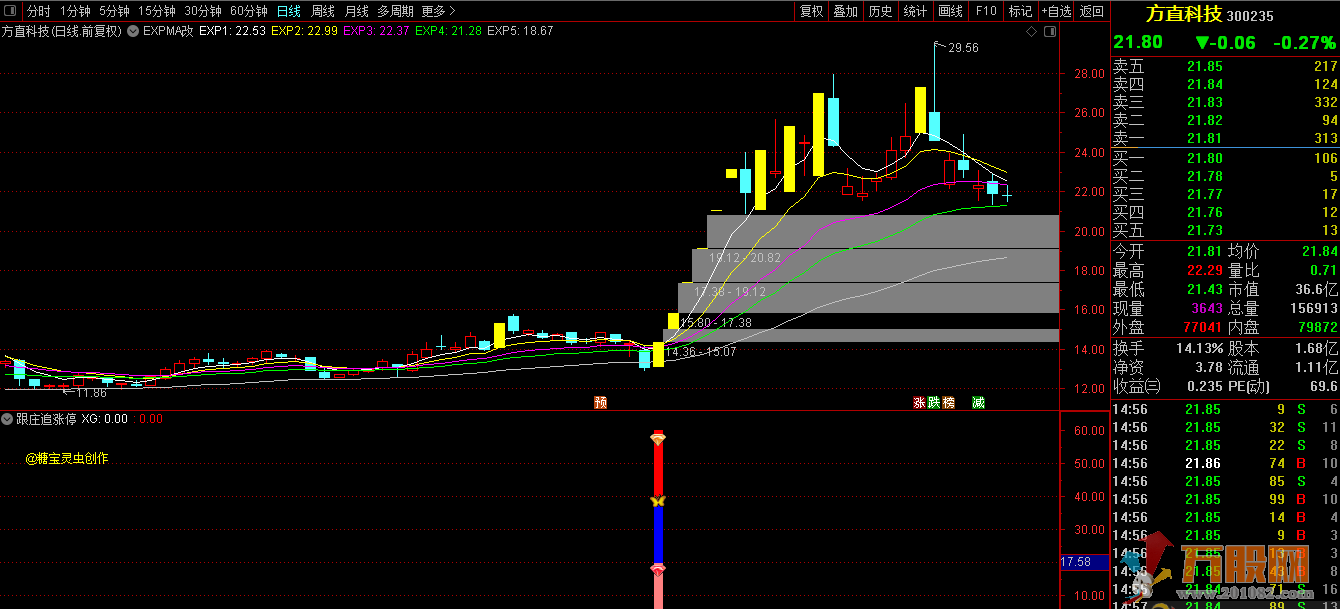This screenshot has width=1340, height=610.
Task: Click the 买二 price 21.78 row
Action: pyautogui.click(x=1225, y=176)
